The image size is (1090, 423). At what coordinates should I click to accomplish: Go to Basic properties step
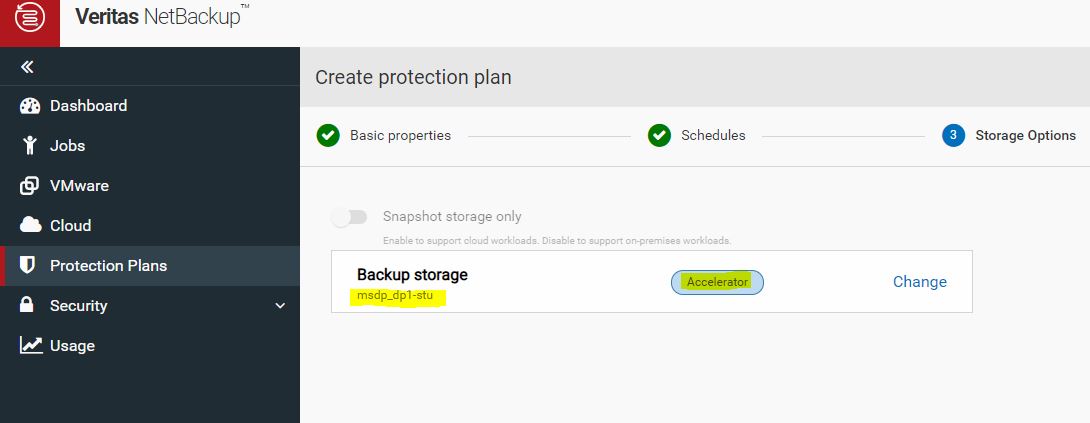click(400, 135)
